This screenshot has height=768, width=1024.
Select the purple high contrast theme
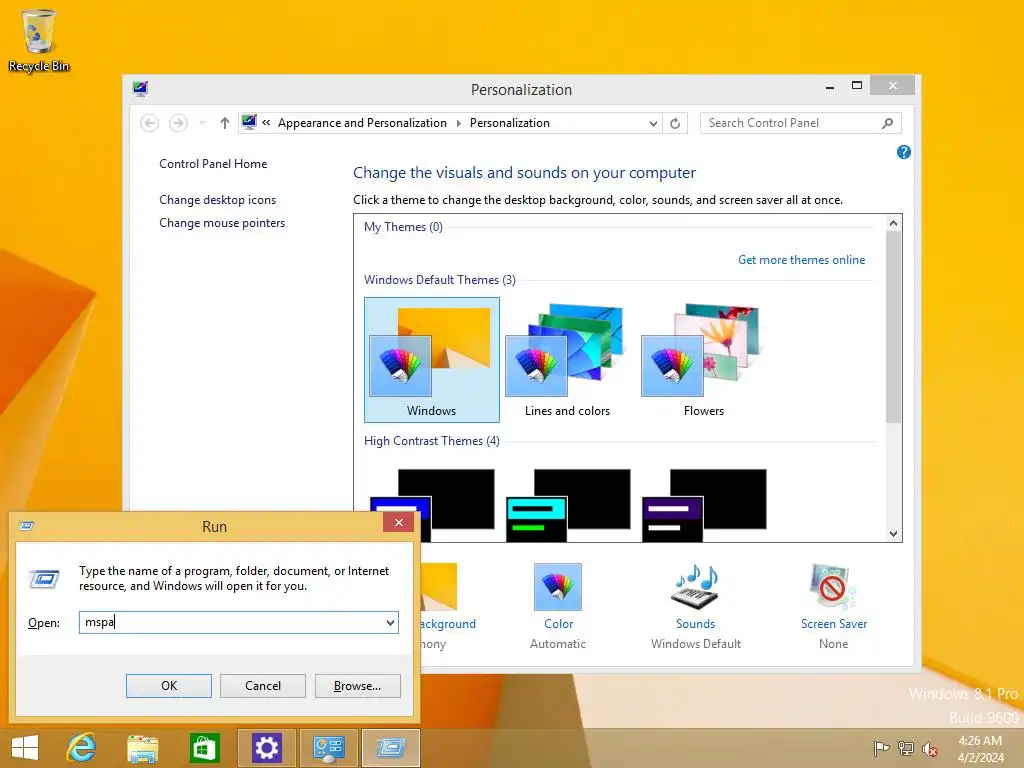click(704, 504)
